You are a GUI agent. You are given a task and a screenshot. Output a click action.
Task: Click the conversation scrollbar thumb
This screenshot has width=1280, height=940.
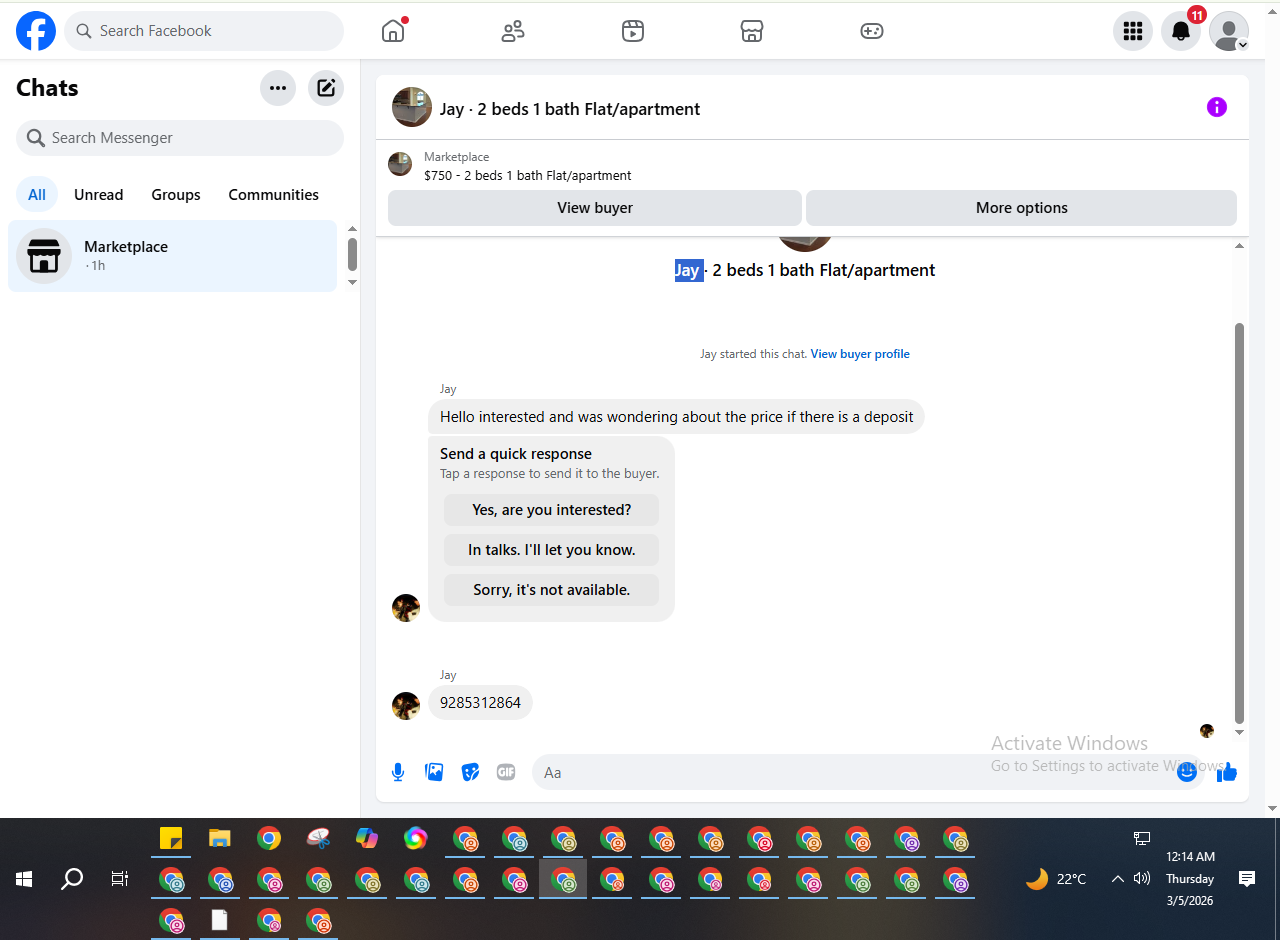point(1240,522)
